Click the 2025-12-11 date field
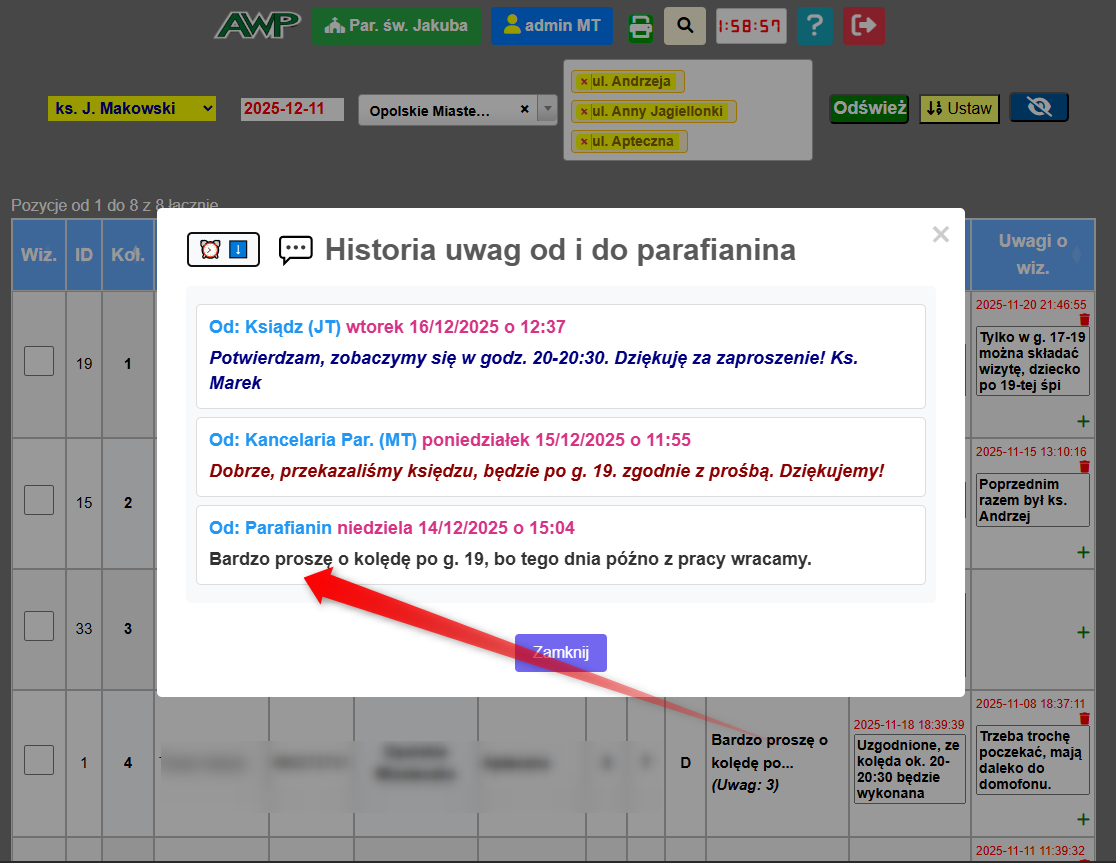Screen dimensions: 1116x863 pyautogui.click(x=292, y=109)
